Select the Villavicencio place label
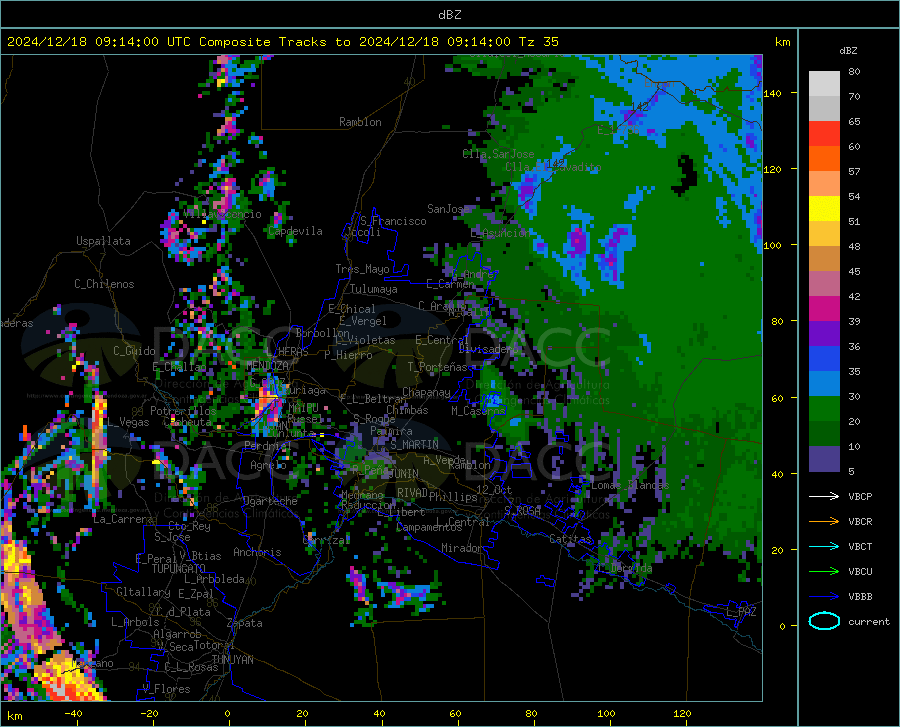The height and width of the screenshot is (727, 900). tap(223, 214)
